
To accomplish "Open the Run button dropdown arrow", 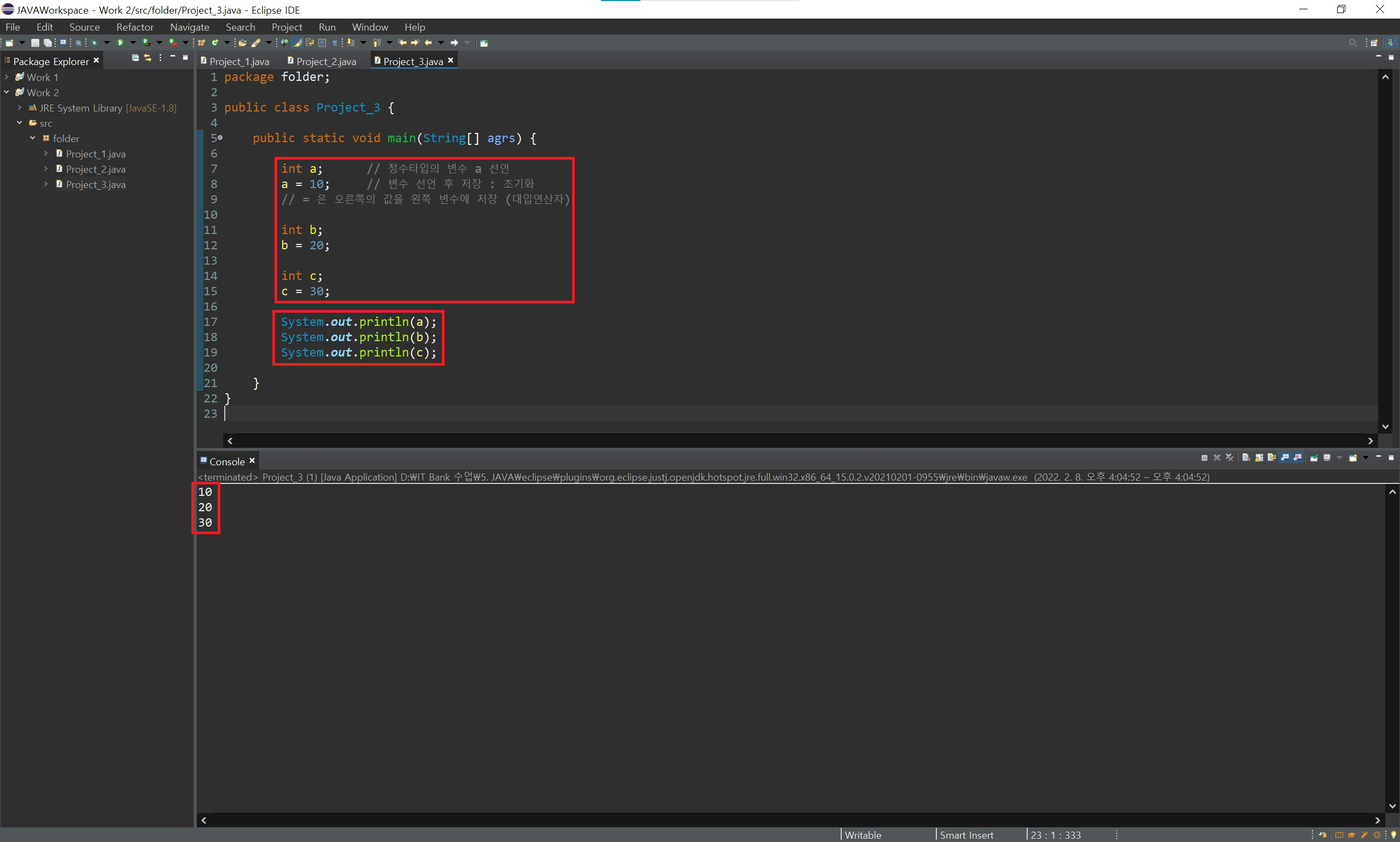I will click(x=133, y=43).
